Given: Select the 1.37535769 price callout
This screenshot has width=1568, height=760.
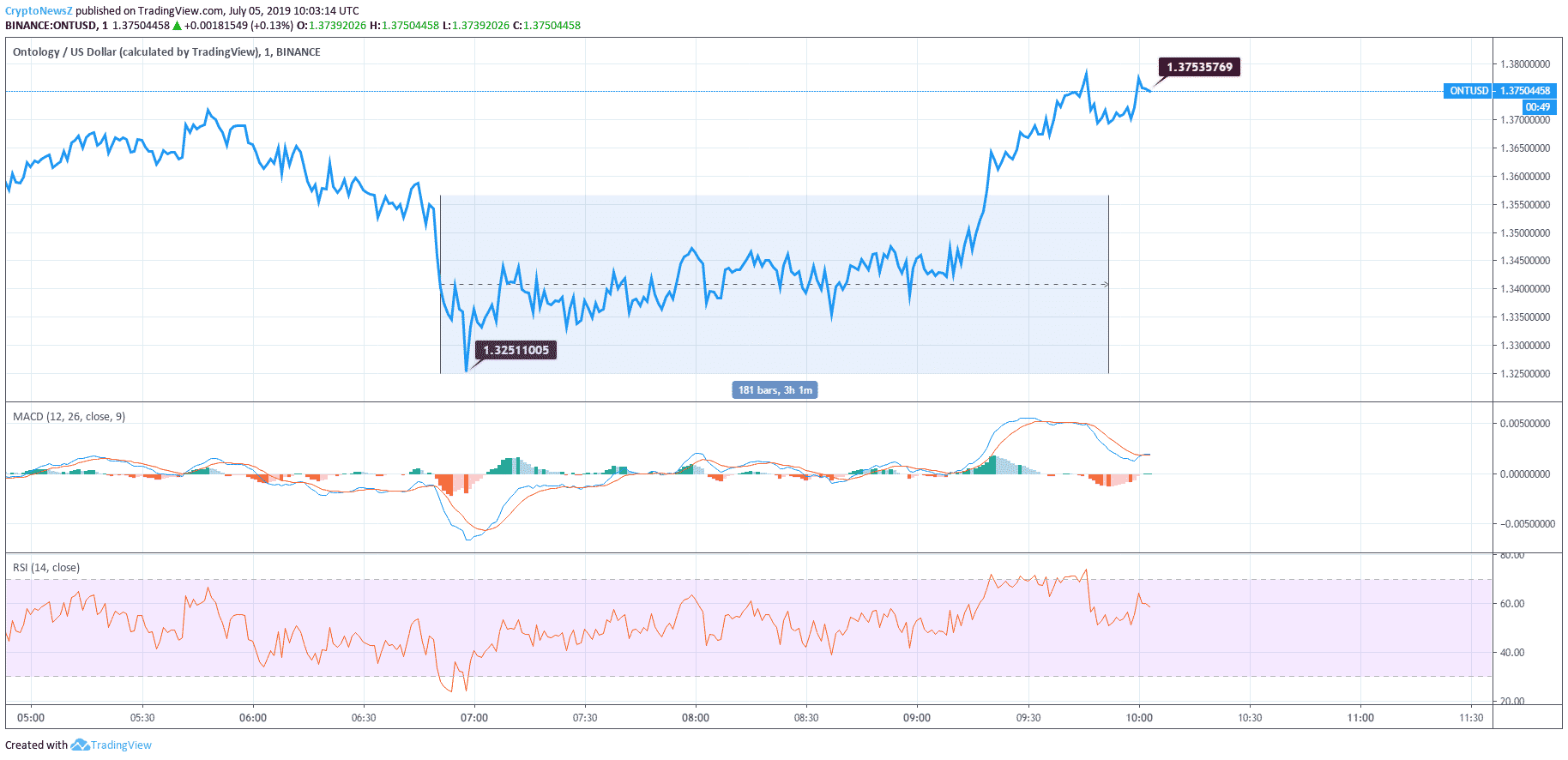Looking at the screenshot, I should [x=1199, y=67].
